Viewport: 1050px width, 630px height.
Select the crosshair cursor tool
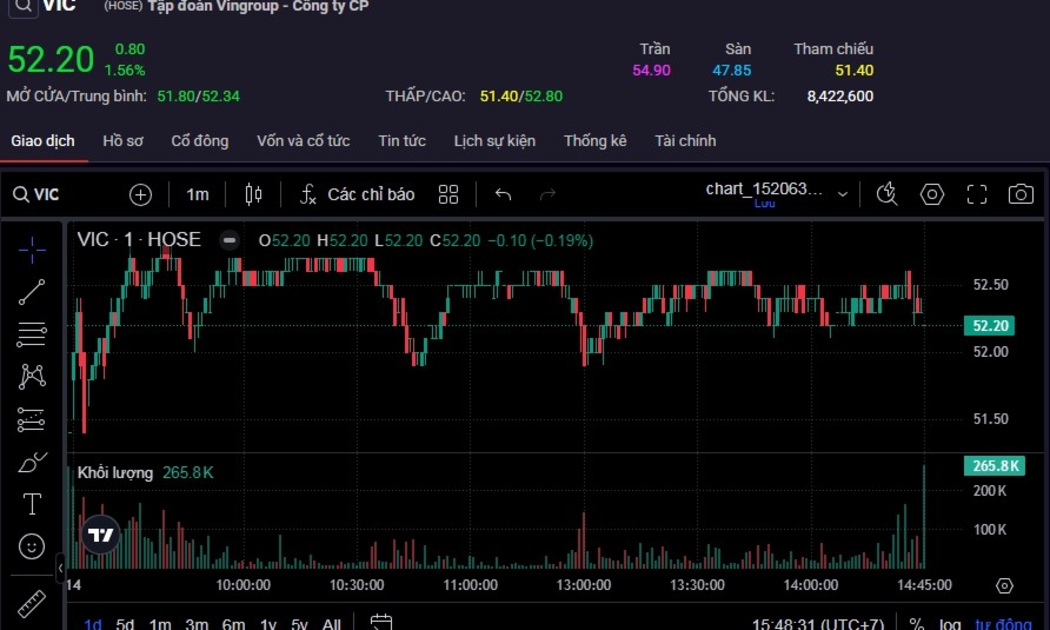32,250
